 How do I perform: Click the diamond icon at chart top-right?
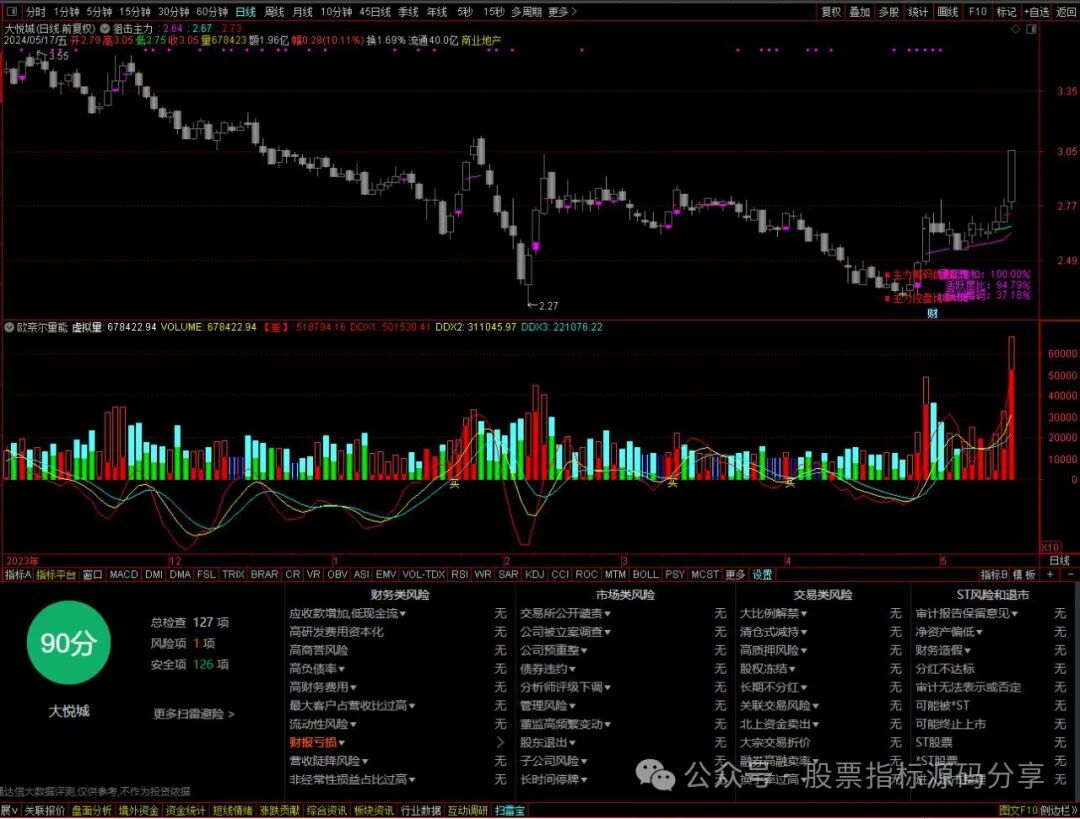[x=1015, y=30]
